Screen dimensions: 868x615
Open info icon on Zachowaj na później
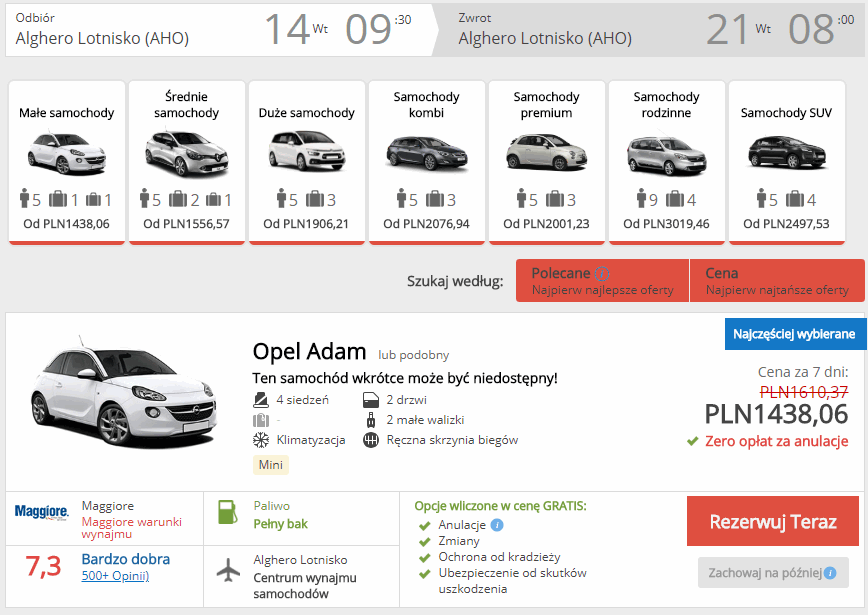point(830,573)
